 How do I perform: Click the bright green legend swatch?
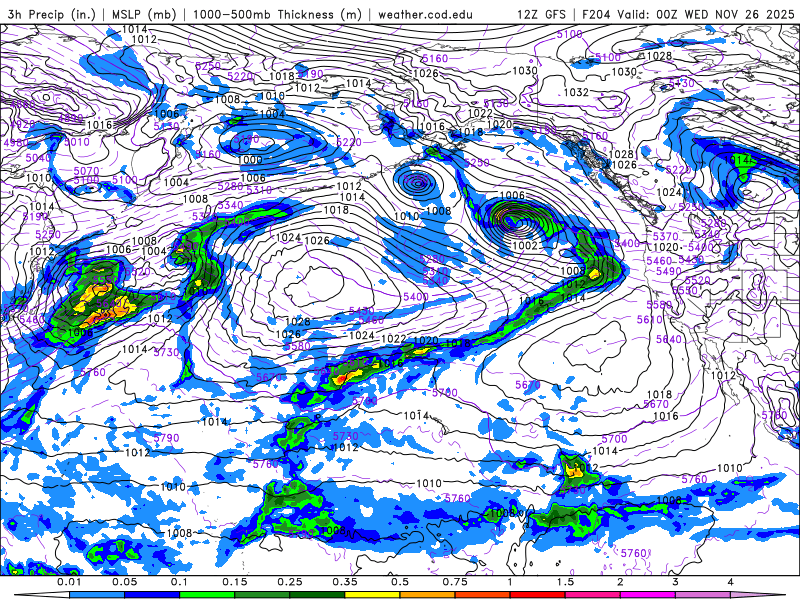(207, 595)
